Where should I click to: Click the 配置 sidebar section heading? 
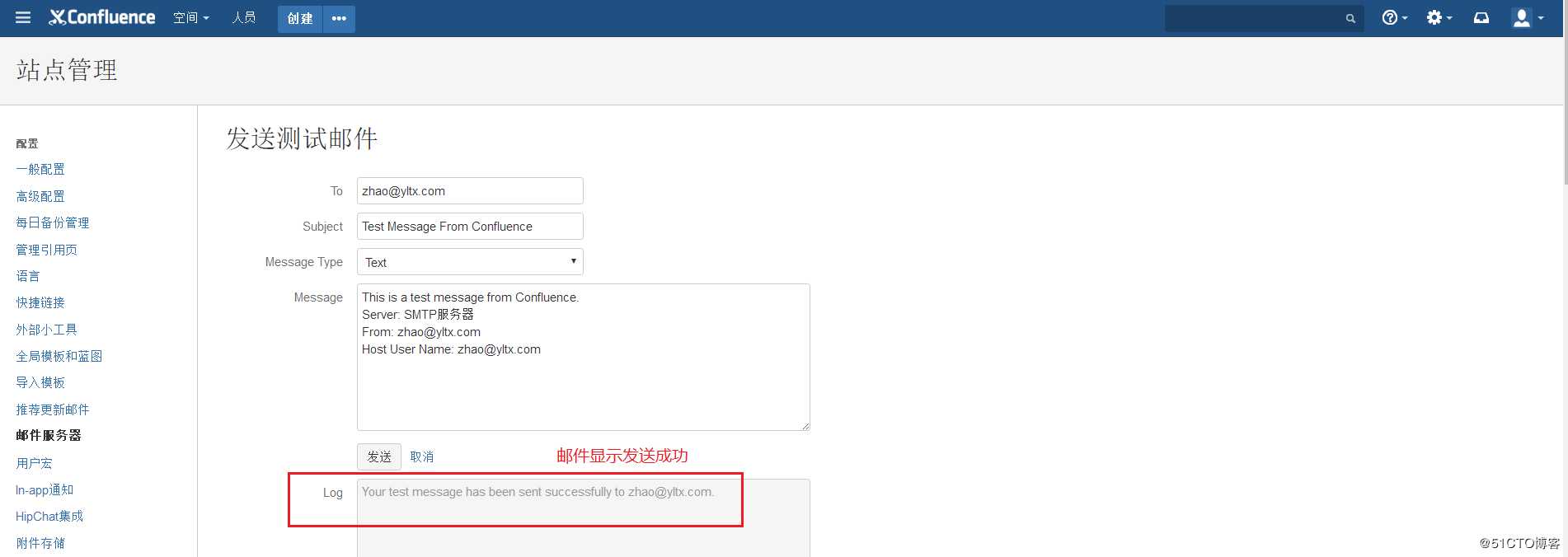click(x=27, y=143)
